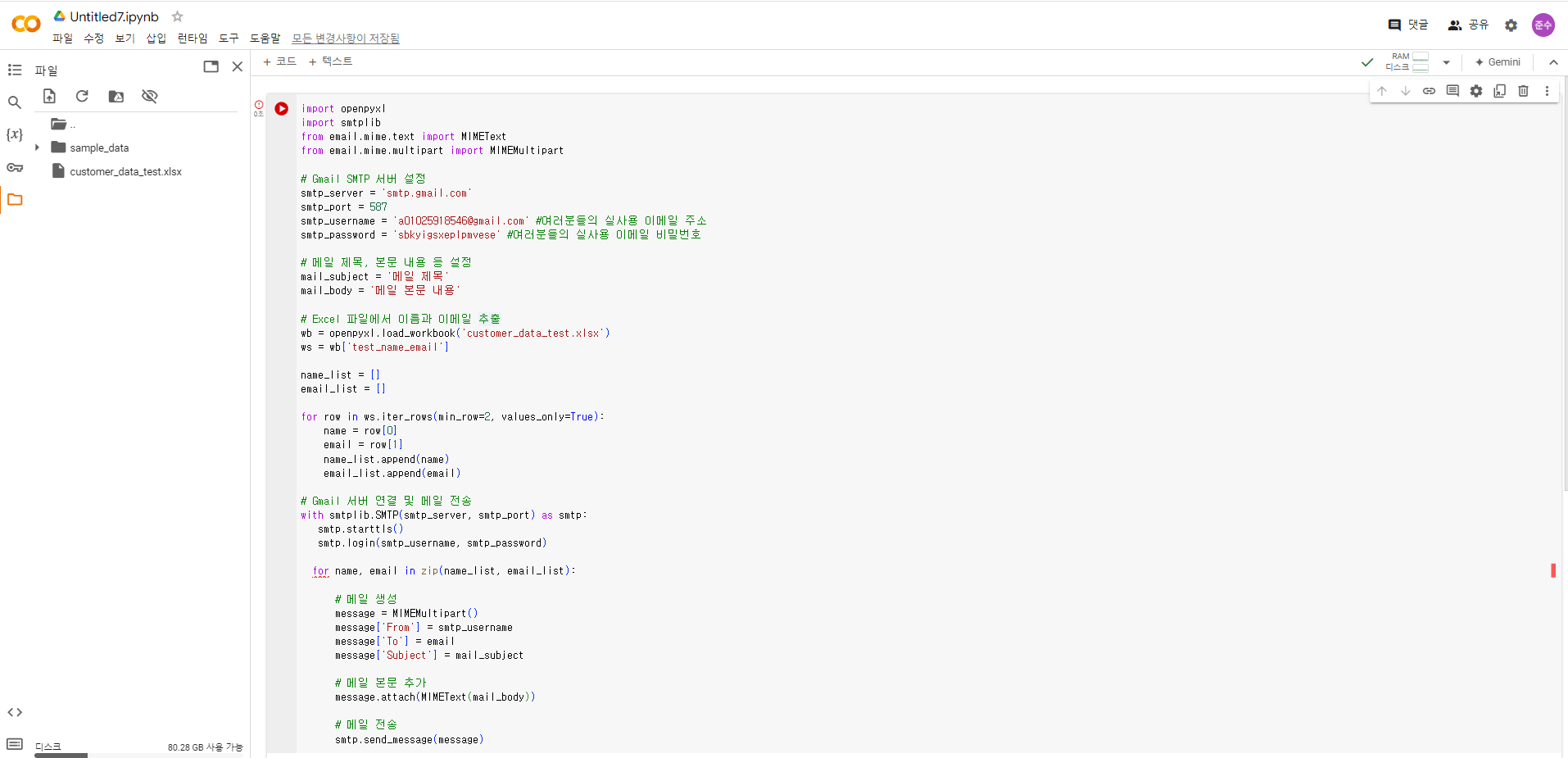Open the 런타임 menu
The height and width of the screenshot is (758, 1568).
(x=193, y=39)
